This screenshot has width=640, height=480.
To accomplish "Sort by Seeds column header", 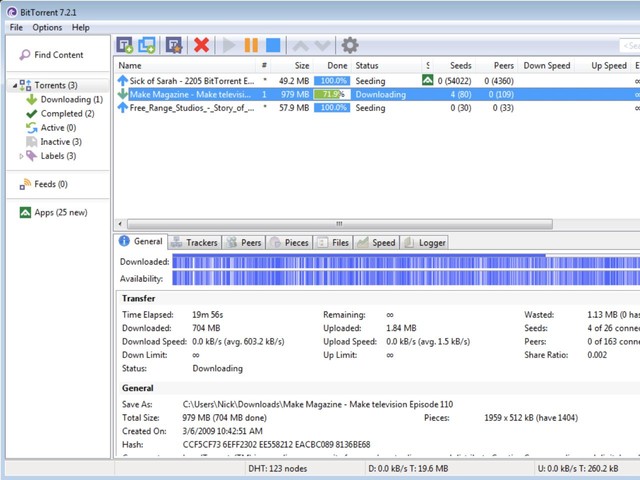I will 455,65.
